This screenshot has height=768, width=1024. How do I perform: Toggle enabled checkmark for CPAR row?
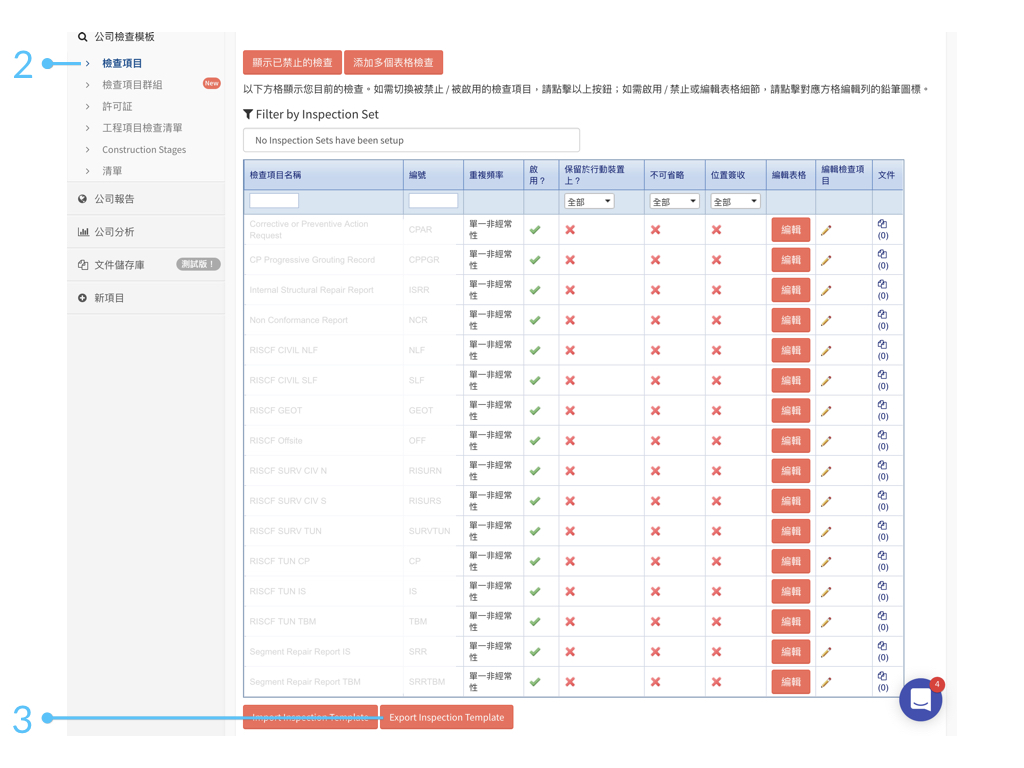(x=535, y=230)
